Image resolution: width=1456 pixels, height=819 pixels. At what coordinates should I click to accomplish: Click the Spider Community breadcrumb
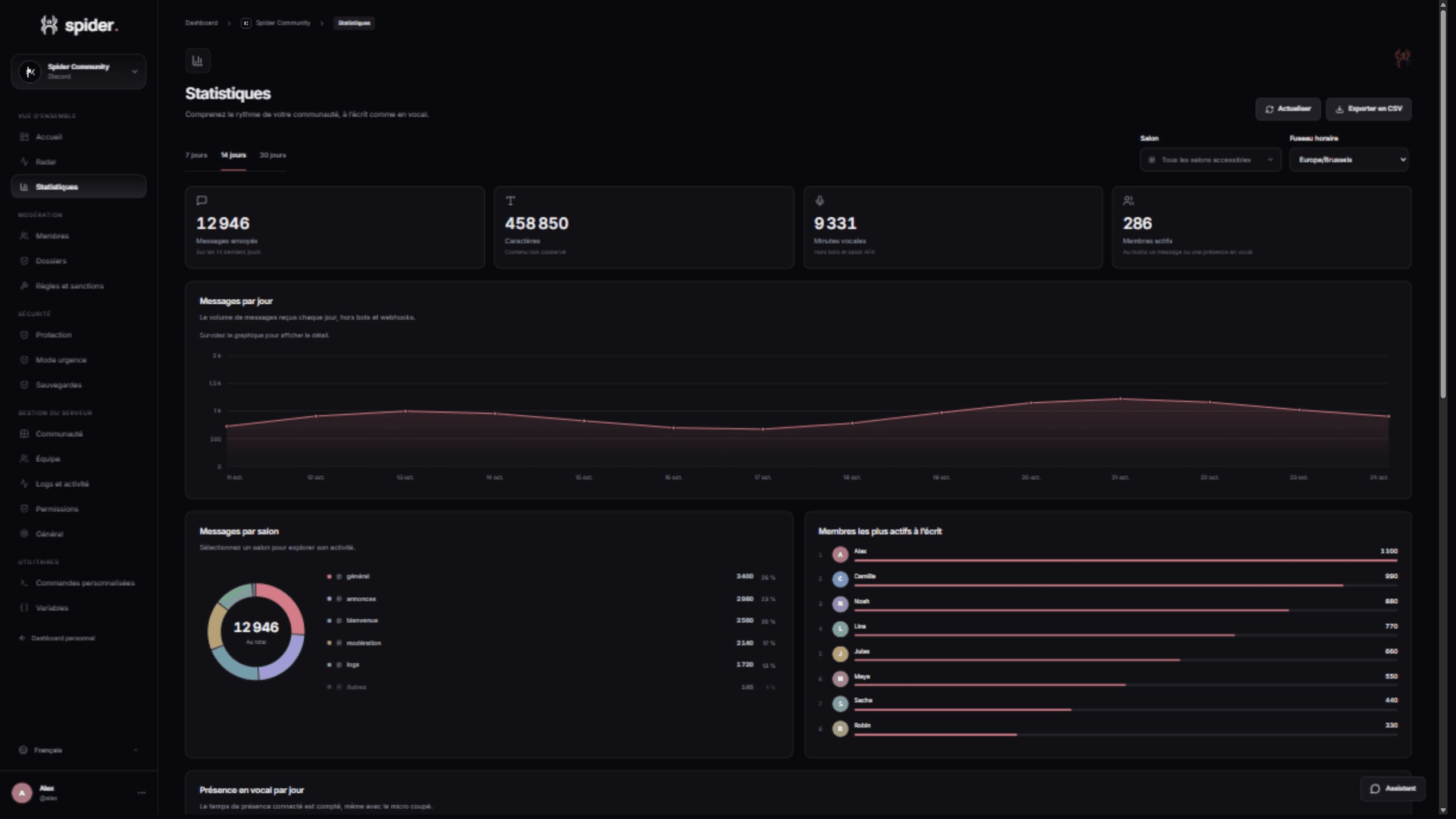pyautogui.click(x=276, y=23)
